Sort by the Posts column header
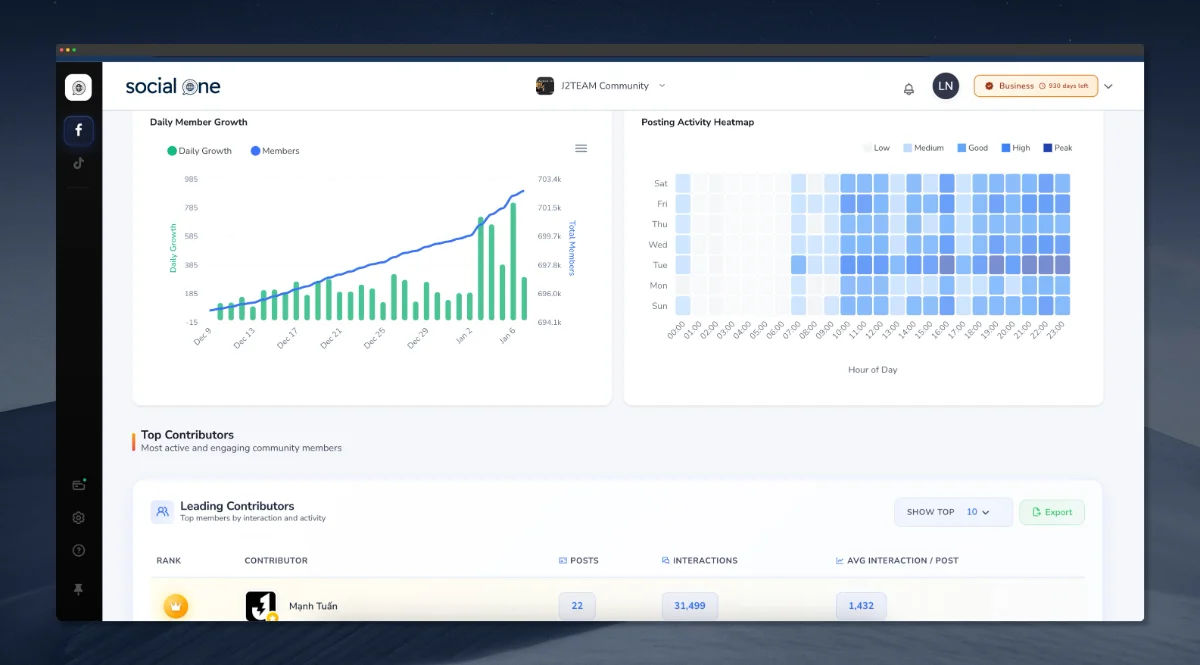Image resolution: width=1200 pixels, height=665 pixels. pos(578,560)
